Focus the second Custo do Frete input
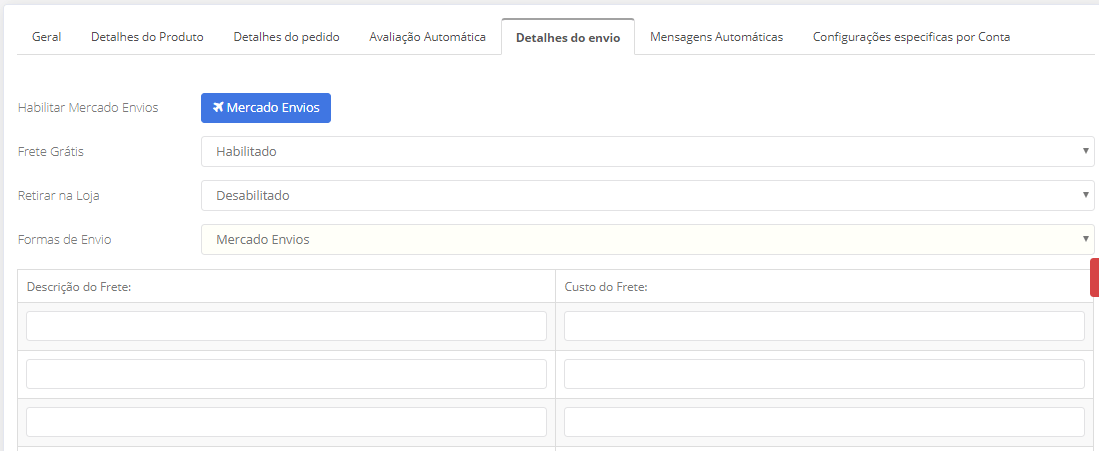This screenshot has width=1099, height=451. pyautogui.click(x=824, y=374)
